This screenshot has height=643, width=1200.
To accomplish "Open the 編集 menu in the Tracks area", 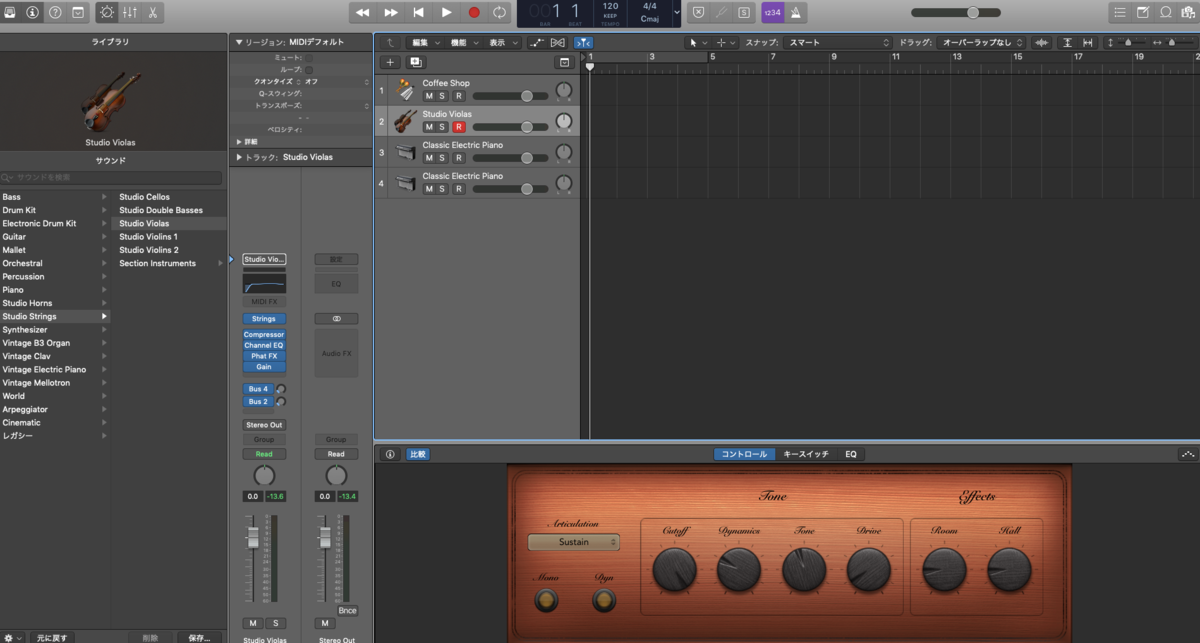I will [x=426, y=43].
